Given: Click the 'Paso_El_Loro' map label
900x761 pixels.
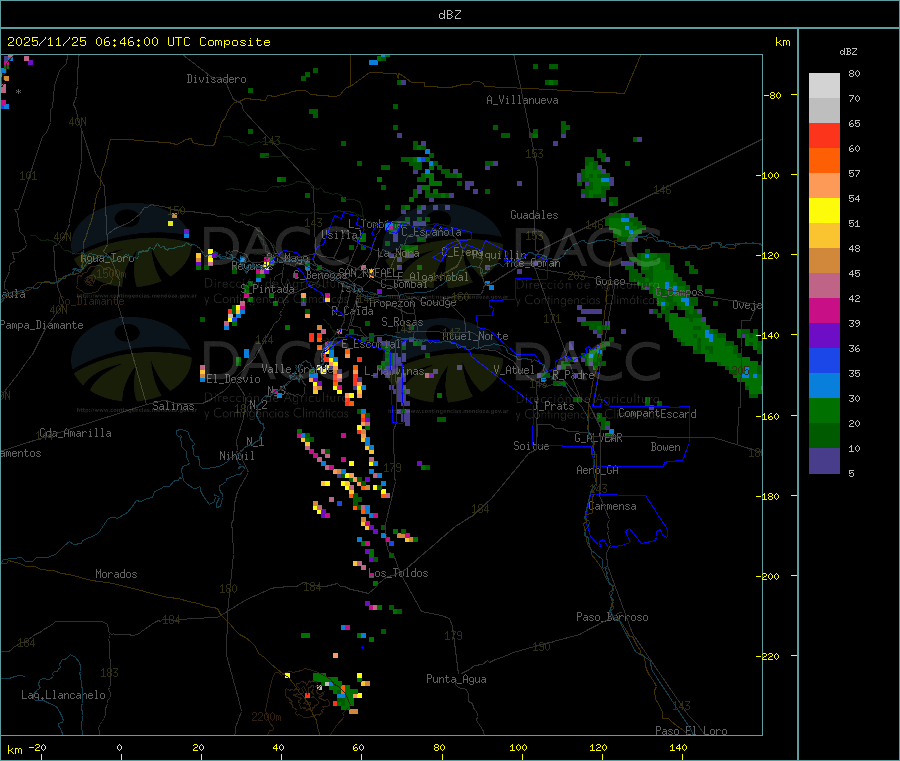Looking at the screenshot, I should point(692,731).
